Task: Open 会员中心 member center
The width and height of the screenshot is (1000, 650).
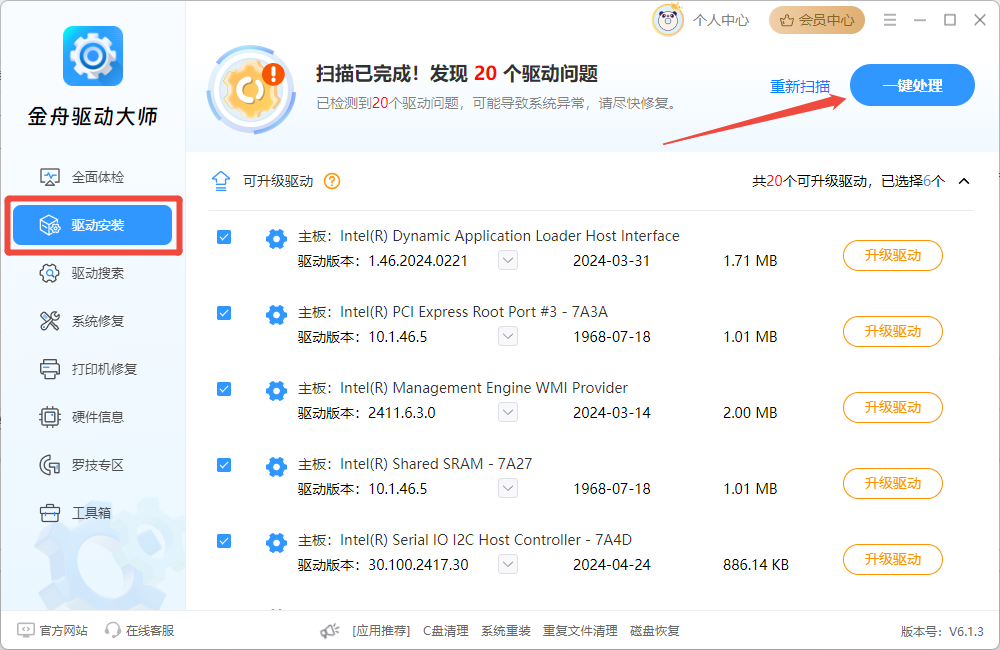Action: 816,20
